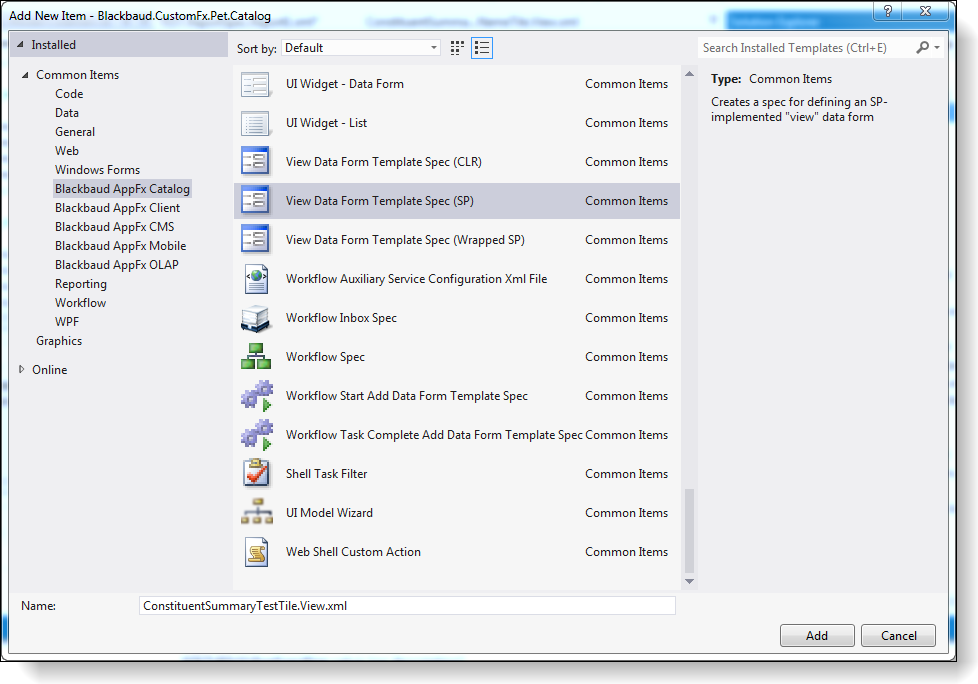
Task: Select the UI Model Wizard template icon
Action: [256, 512]
